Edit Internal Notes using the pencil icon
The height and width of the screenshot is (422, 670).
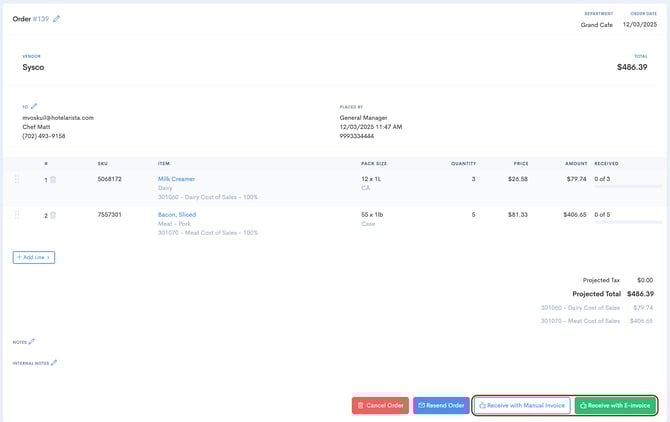(x=54, y=363)
